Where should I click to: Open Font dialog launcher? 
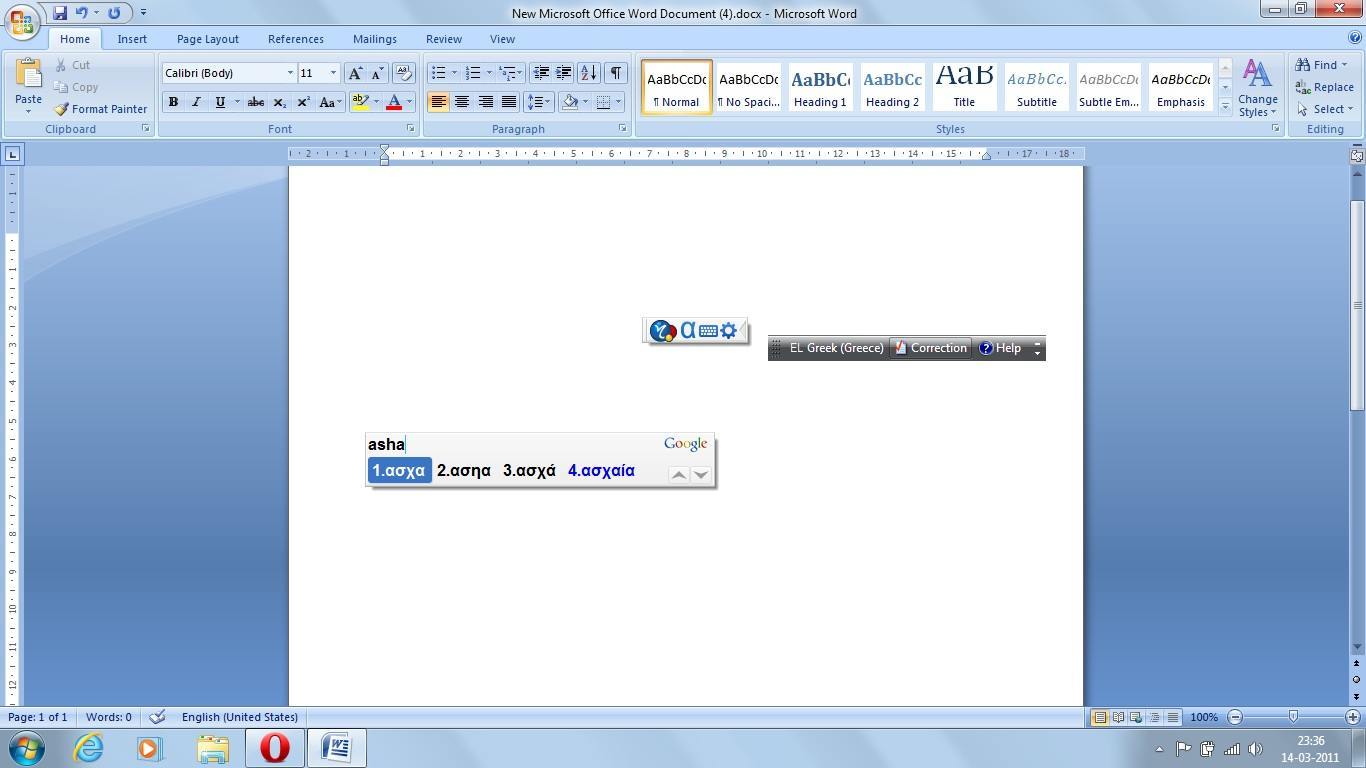click(x=410, y=129)
